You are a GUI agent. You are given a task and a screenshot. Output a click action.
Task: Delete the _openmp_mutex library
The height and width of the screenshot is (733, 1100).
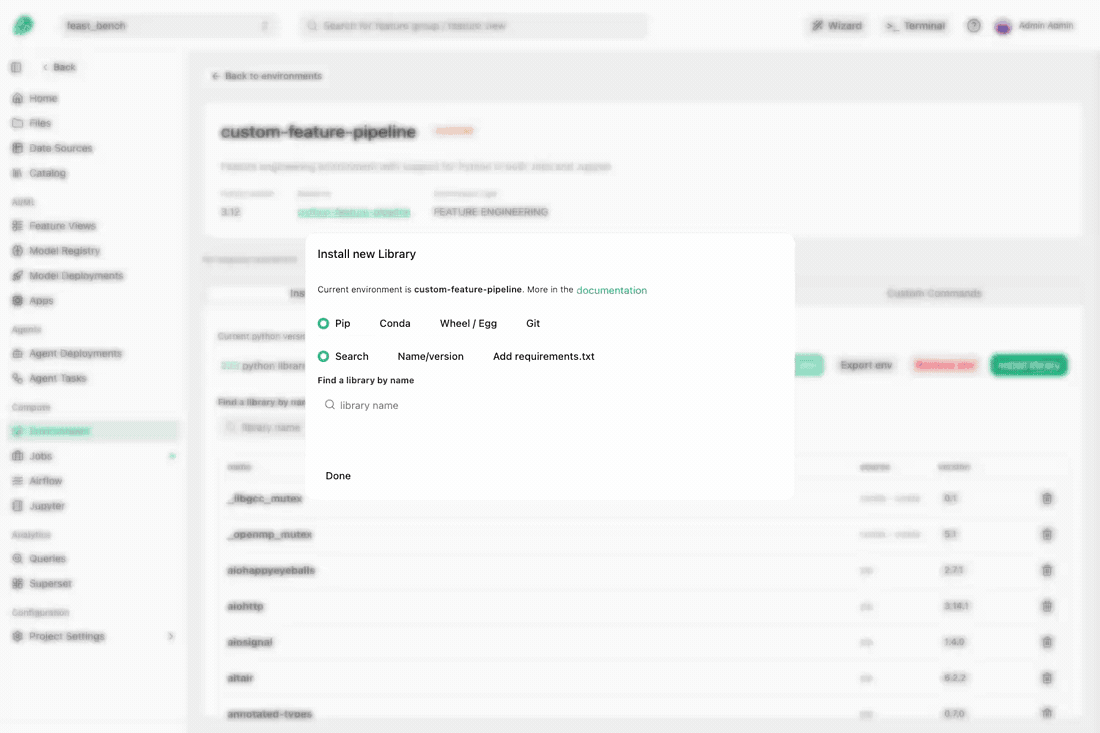1047,534
